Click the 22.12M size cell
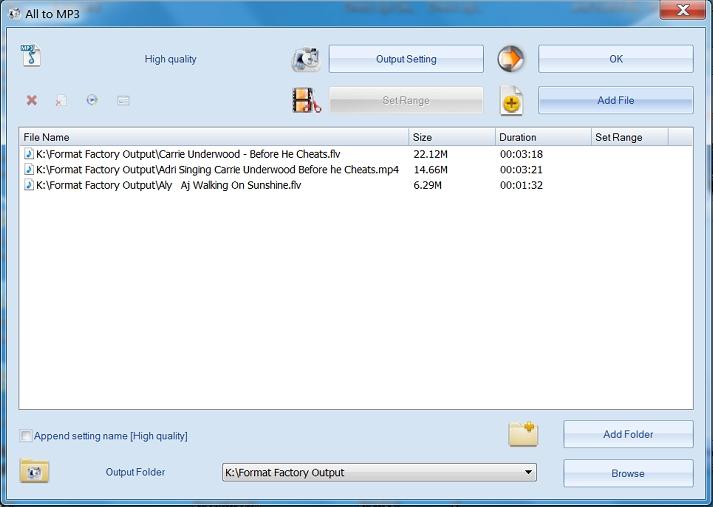This screenshot has width=713, height=507. 430,154
